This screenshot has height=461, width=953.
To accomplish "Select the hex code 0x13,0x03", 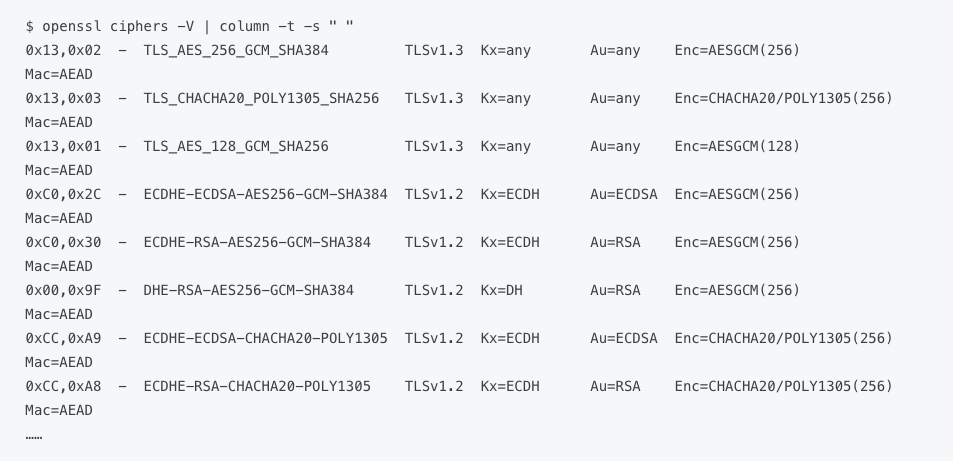I will [63, 98].
